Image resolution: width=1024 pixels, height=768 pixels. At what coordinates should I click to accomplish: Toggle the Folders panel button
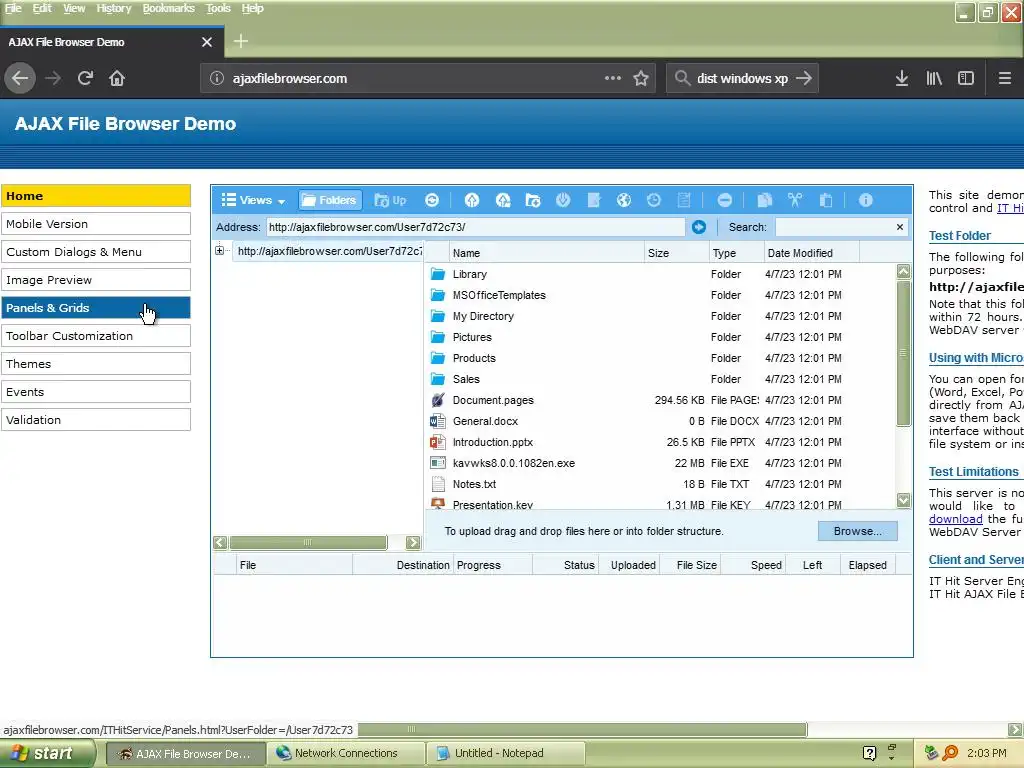[330, 200]
